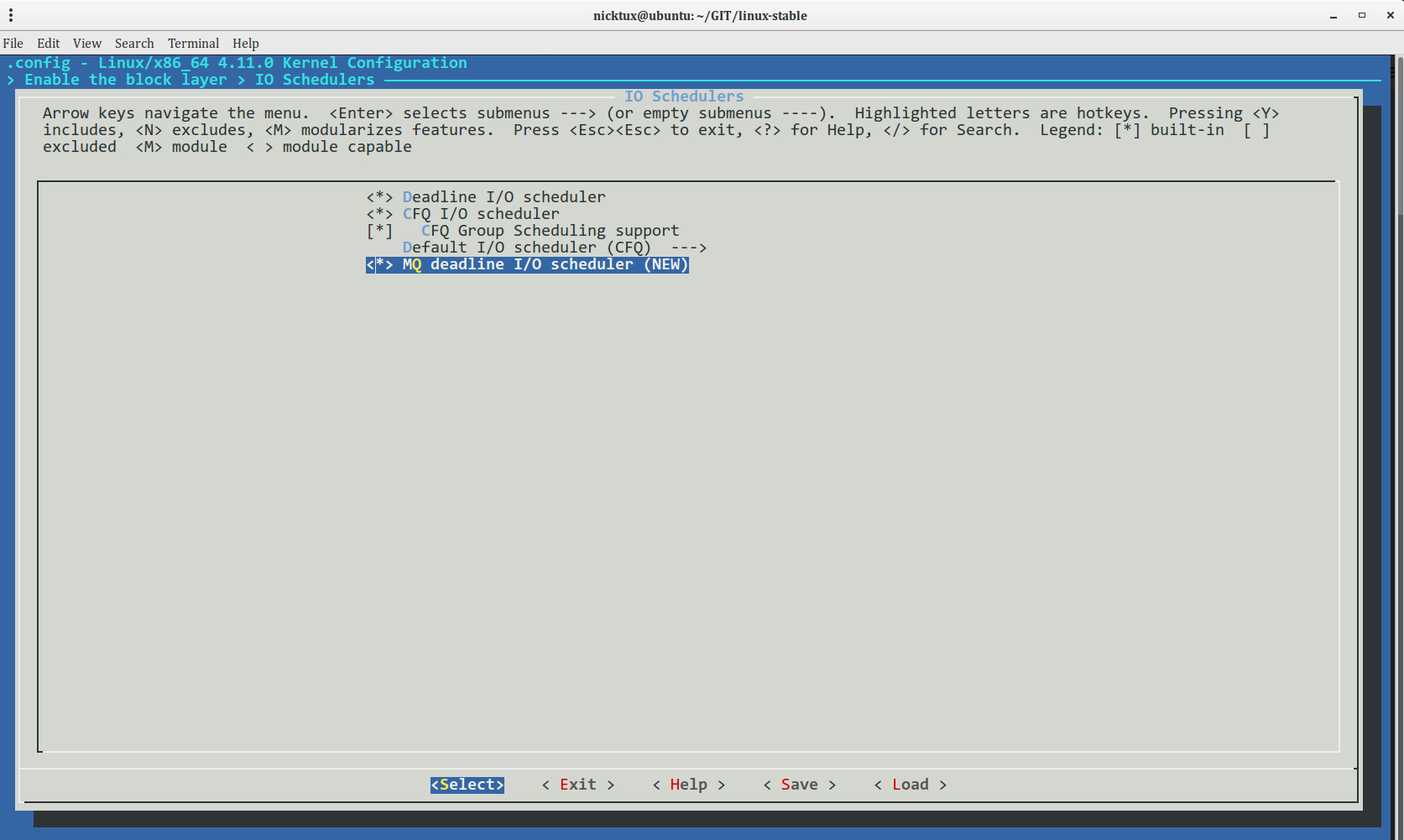Open the Search menu
This screenshot has width=1404, height=840.
point(134,44)
